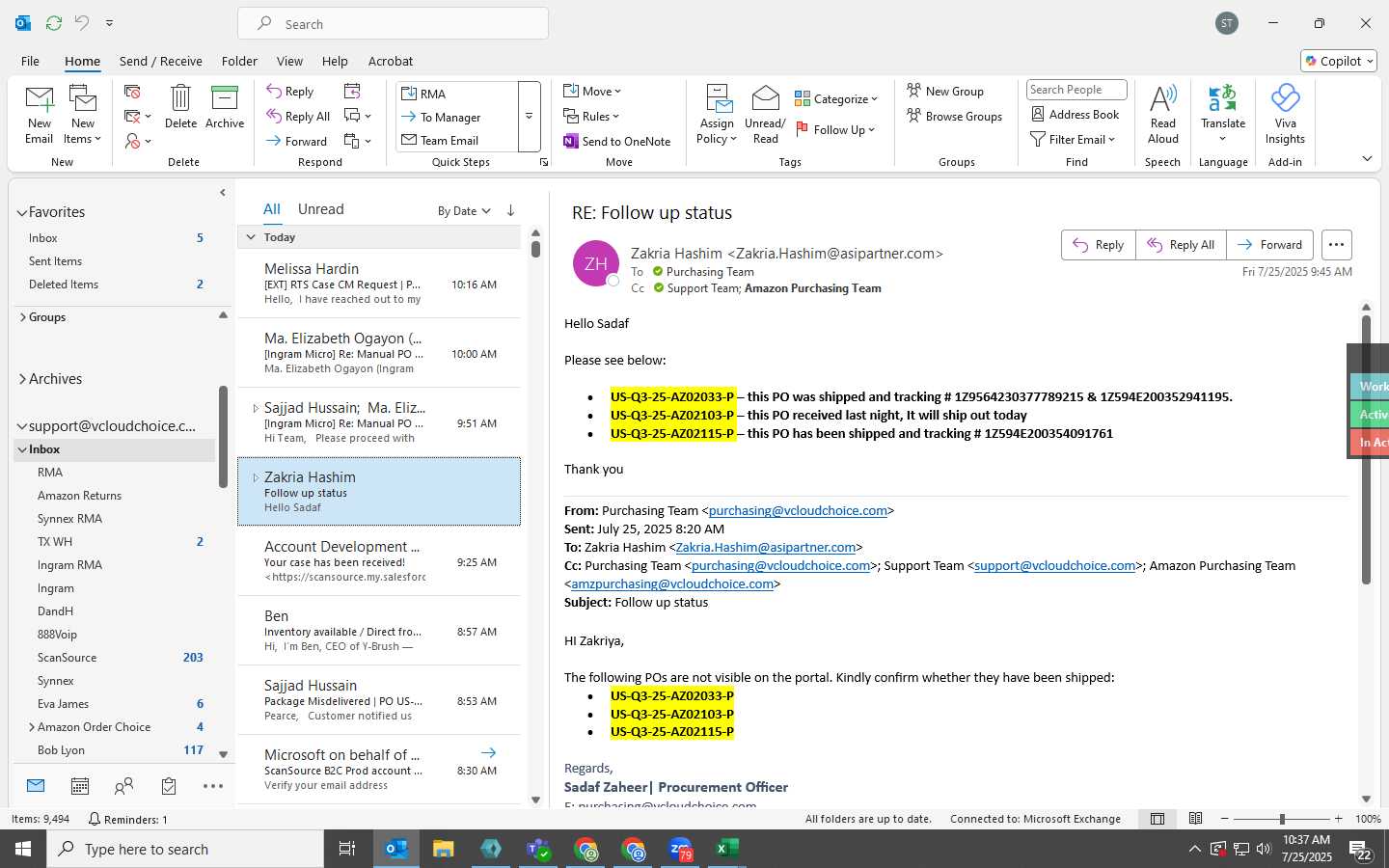1389x868 pixels.
Task: Click the Zakria.Hashim@asipartner.com link
Action: click(766, 547)
